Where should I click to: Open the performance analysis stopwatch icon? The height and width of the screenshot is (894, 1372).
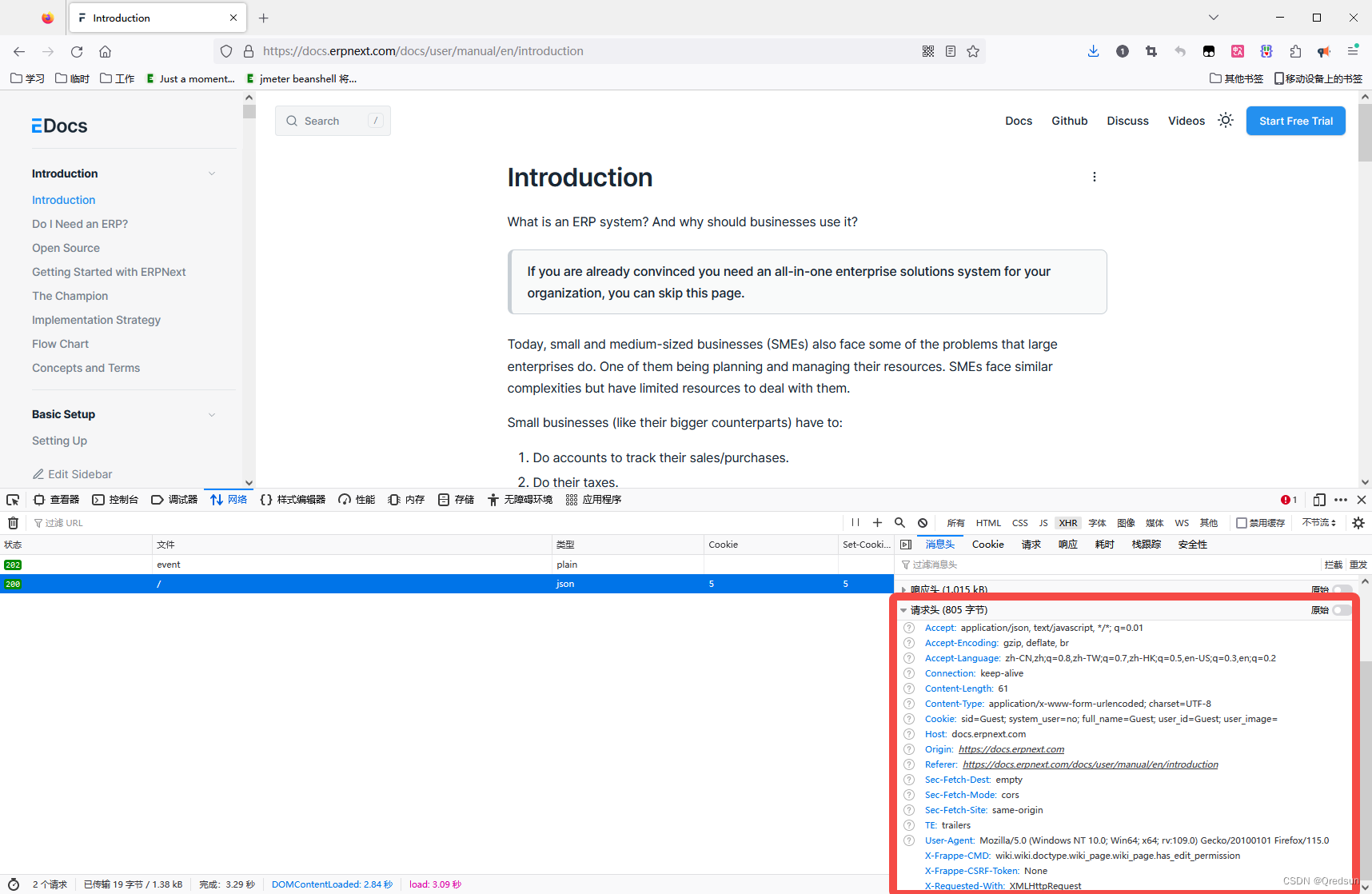click(x=14, y=884)
